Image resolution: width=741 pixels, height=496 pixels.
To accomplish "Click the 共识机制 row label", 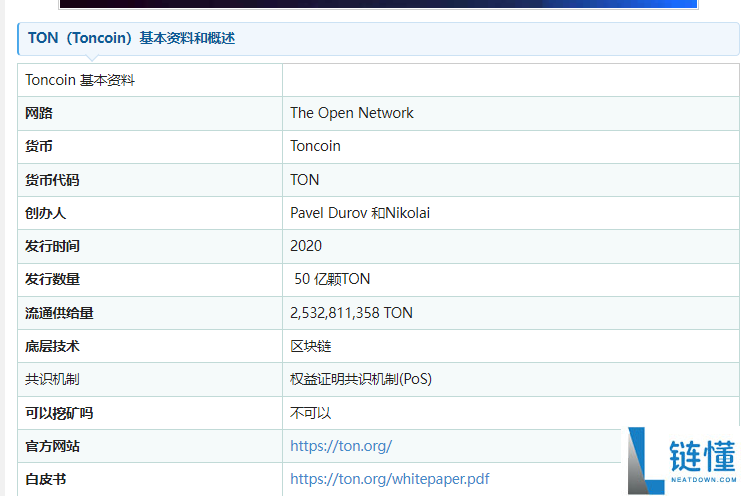I will [x=52, y=379].
